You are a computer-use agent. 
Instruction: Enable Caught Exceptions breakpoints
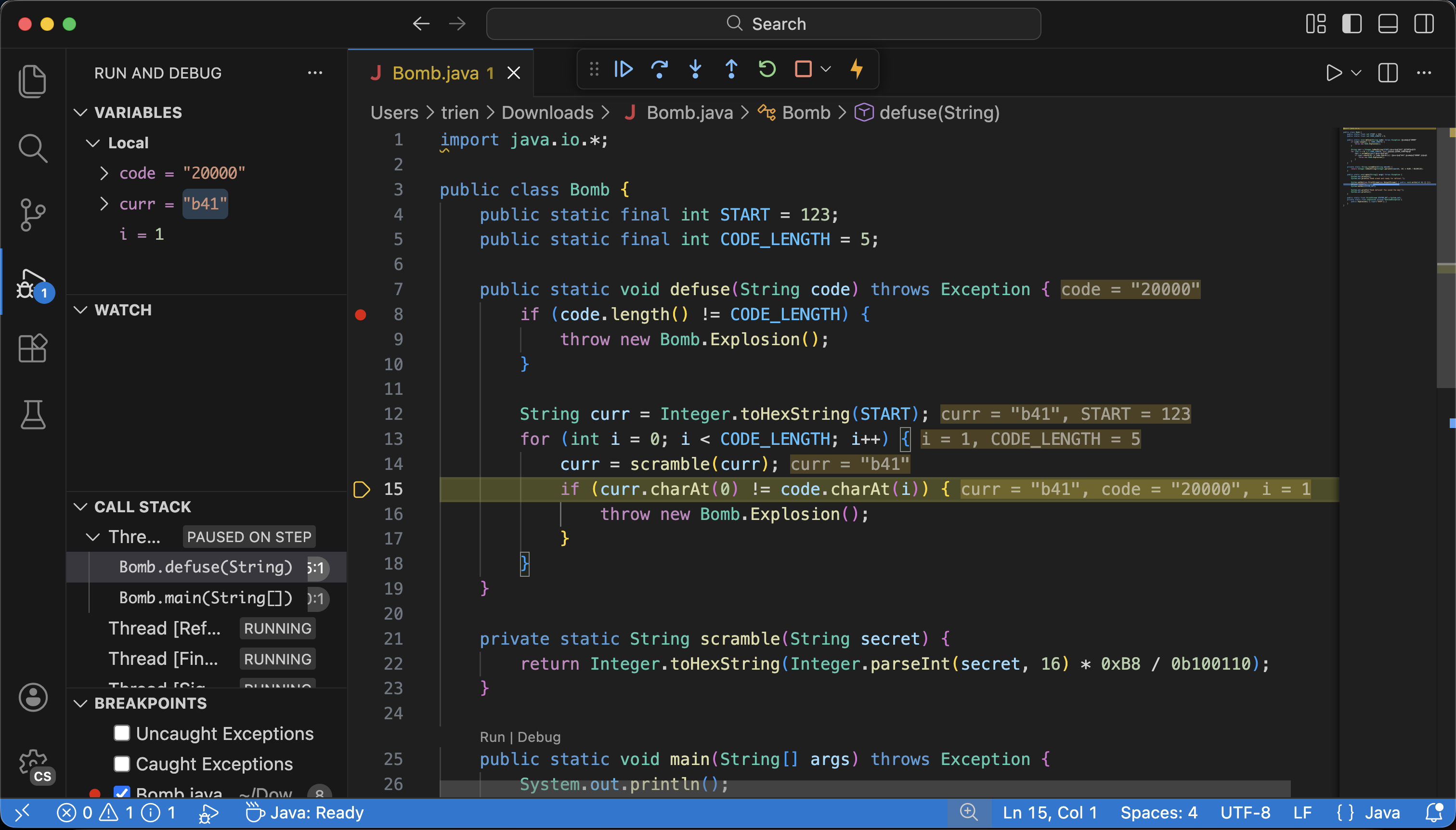[122, 763]
